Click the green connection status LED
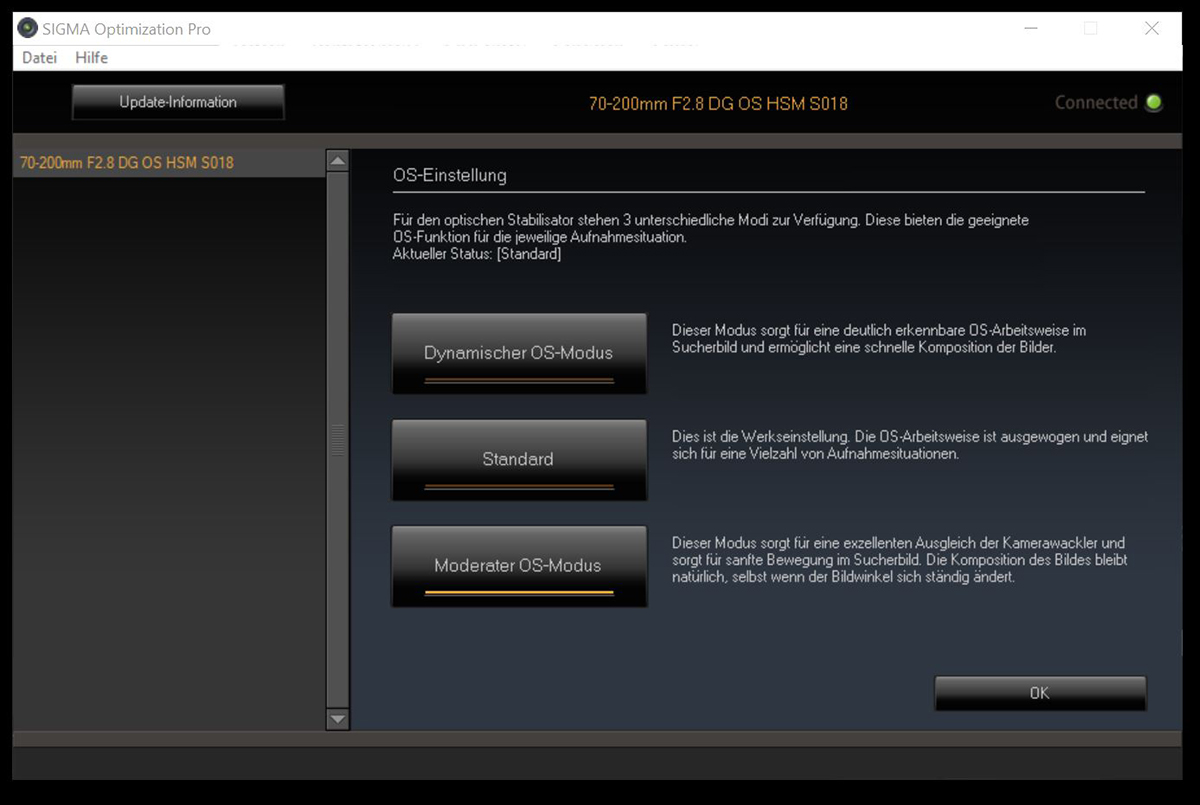The image size is (1200, 805). click(1154, 102)
